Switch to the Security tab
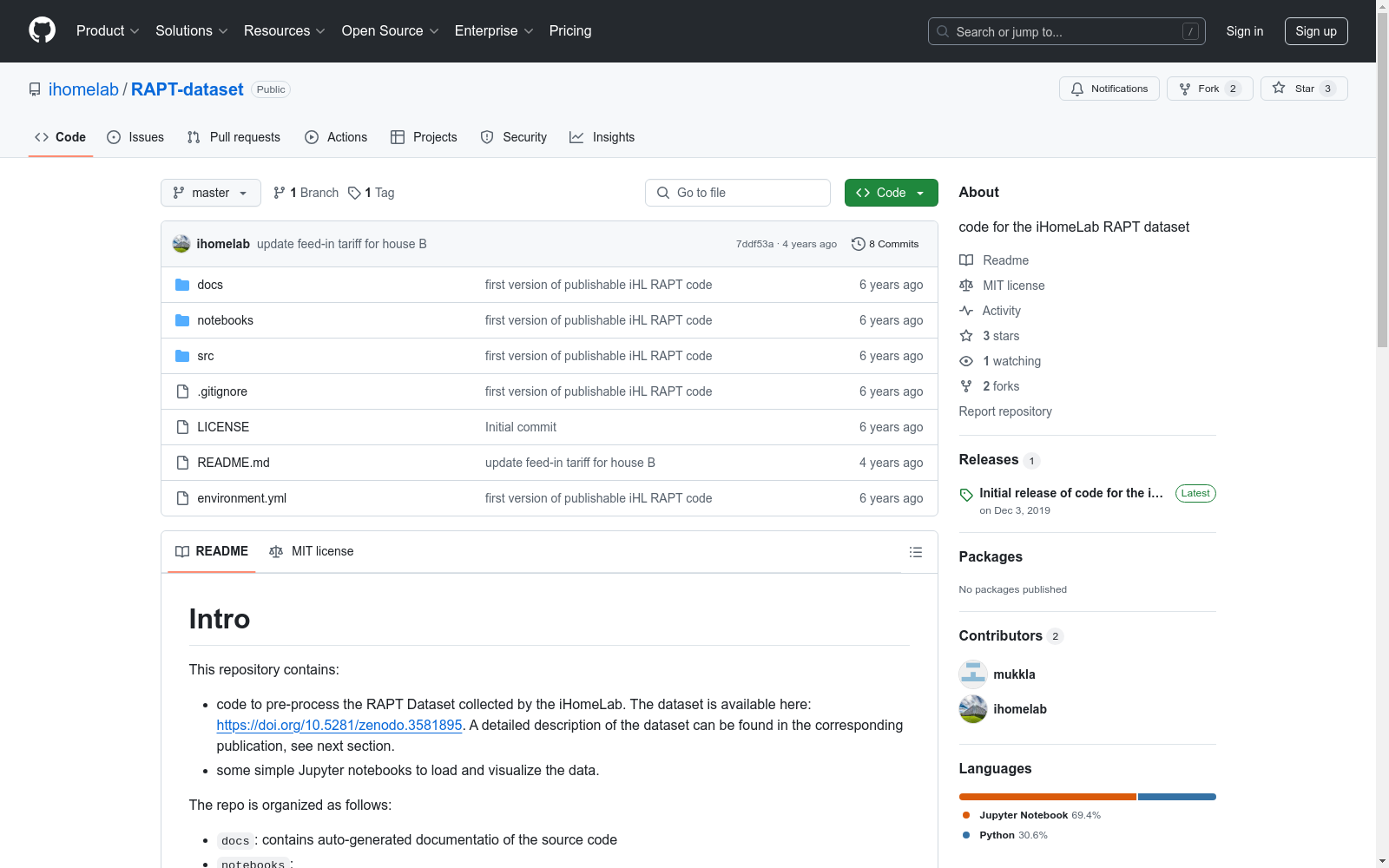Image resolution: width=1389 pixels, height=868 pixels. pyautogui.click(x=514, y=137)
